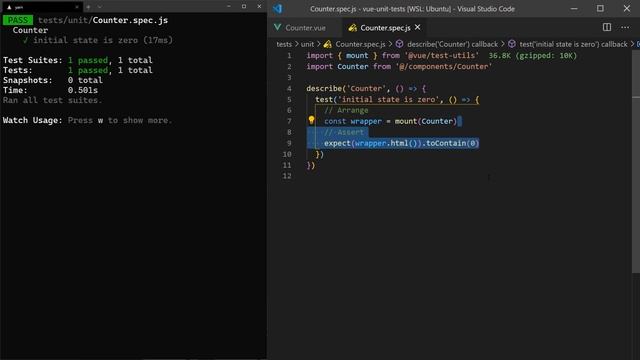Viewport: 640px width, 360px height.
Task: Click the Vue file icon on the Counter.vue tab
Action: 278,27
